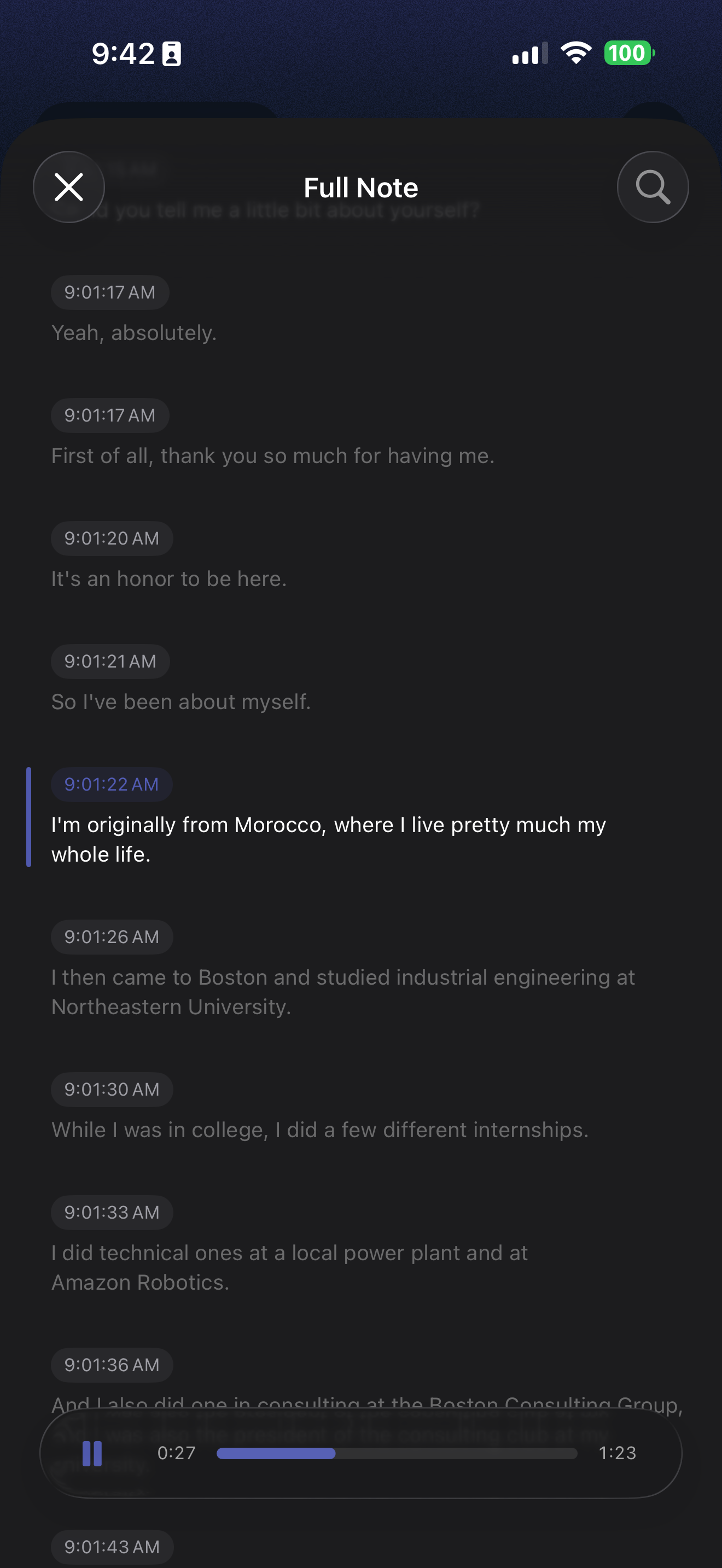Tap the "It's an honor to be here" line

pyautogui.click(x=168, y=579)
